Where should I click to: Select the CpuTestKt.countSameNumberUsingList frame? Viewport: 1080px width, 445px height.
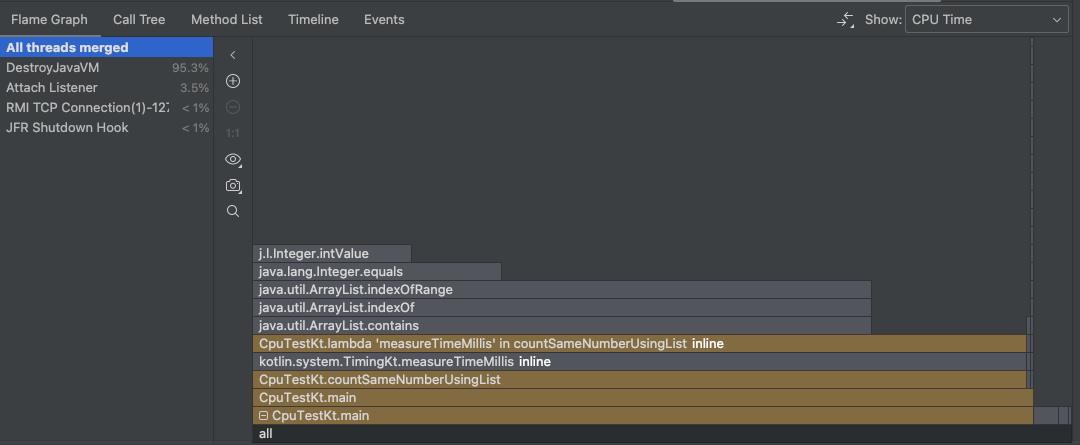(x=638, y=380)
